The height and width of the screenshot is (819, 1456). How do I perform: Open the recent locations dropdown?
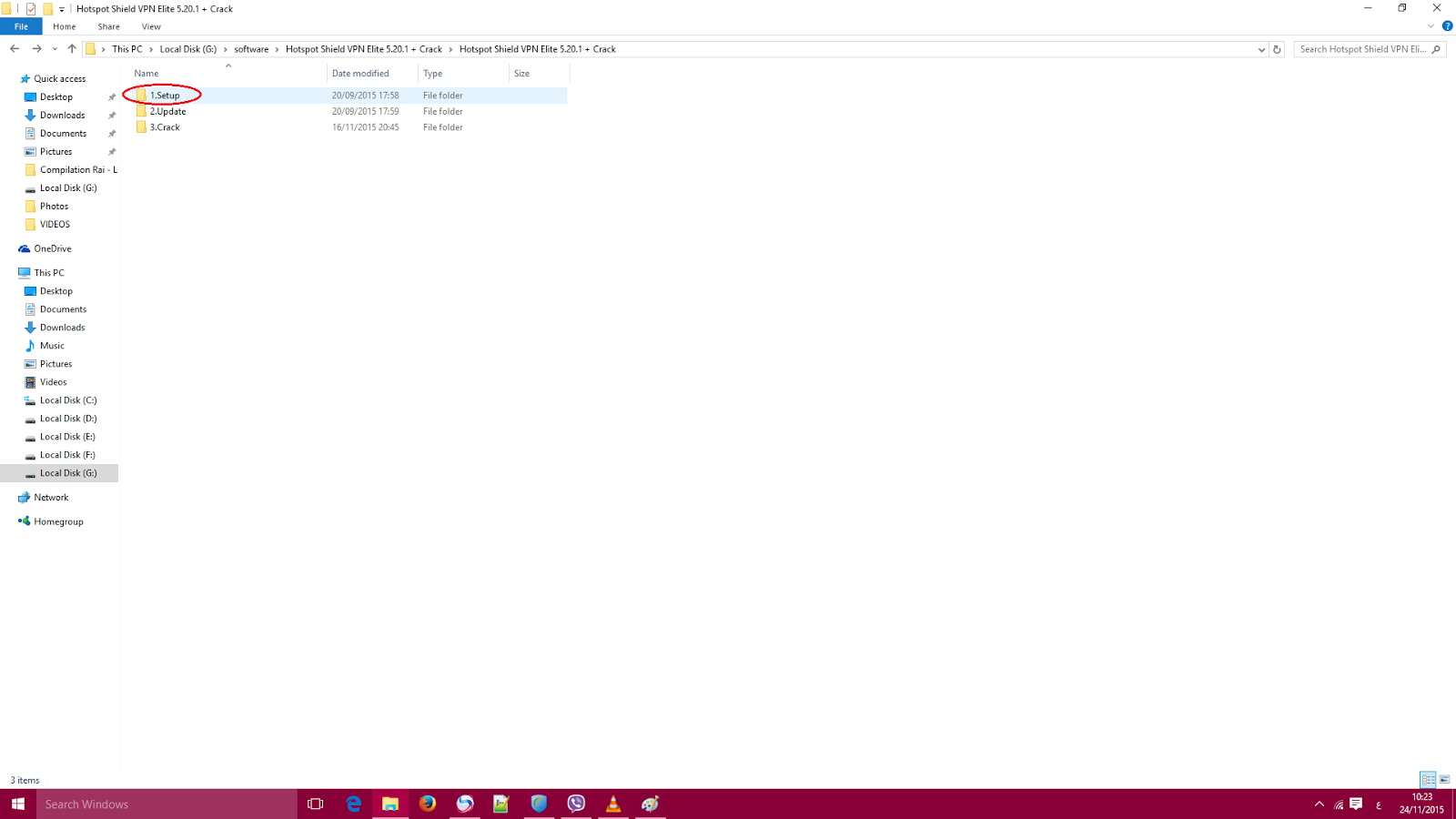pyautogui.click(x=55, y=49)
